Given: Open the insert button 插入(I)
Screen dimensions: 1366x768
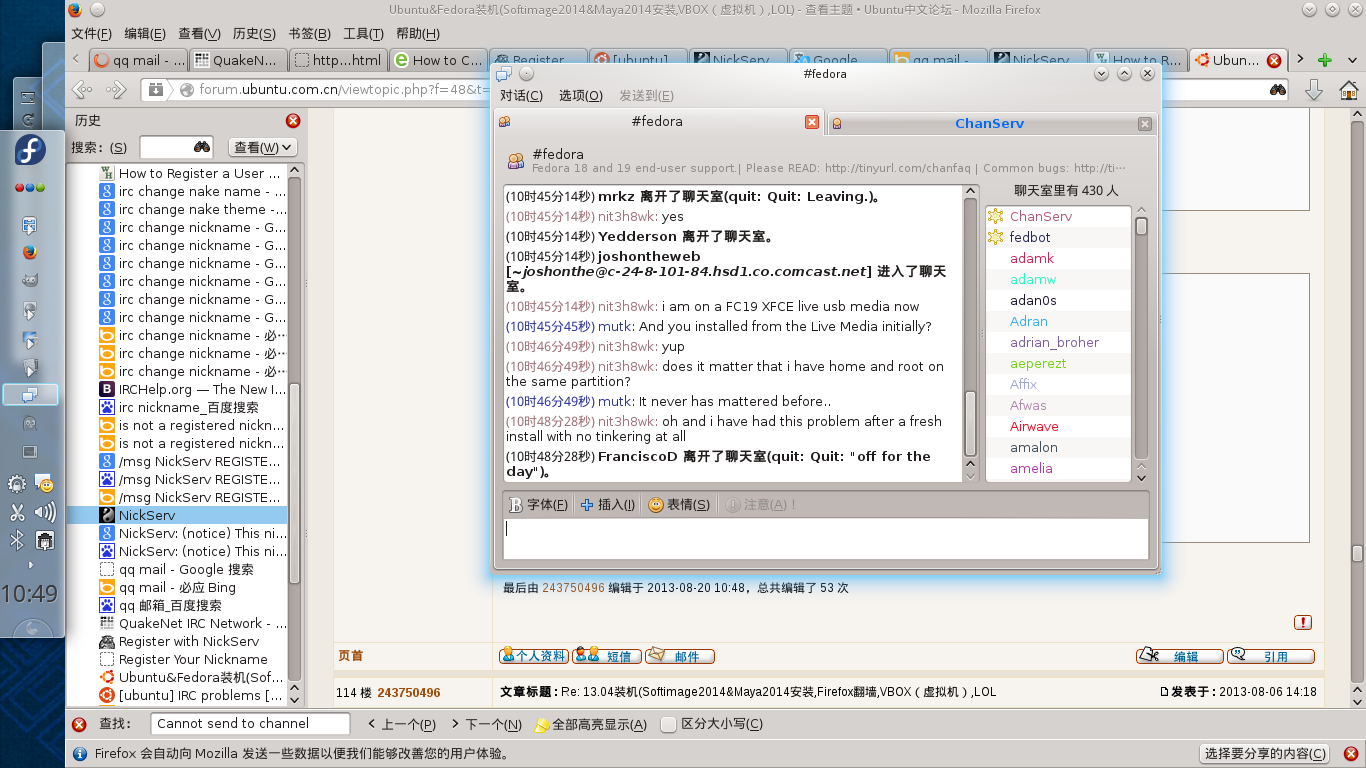Looking at the screenshot, I should click(608, 505).
